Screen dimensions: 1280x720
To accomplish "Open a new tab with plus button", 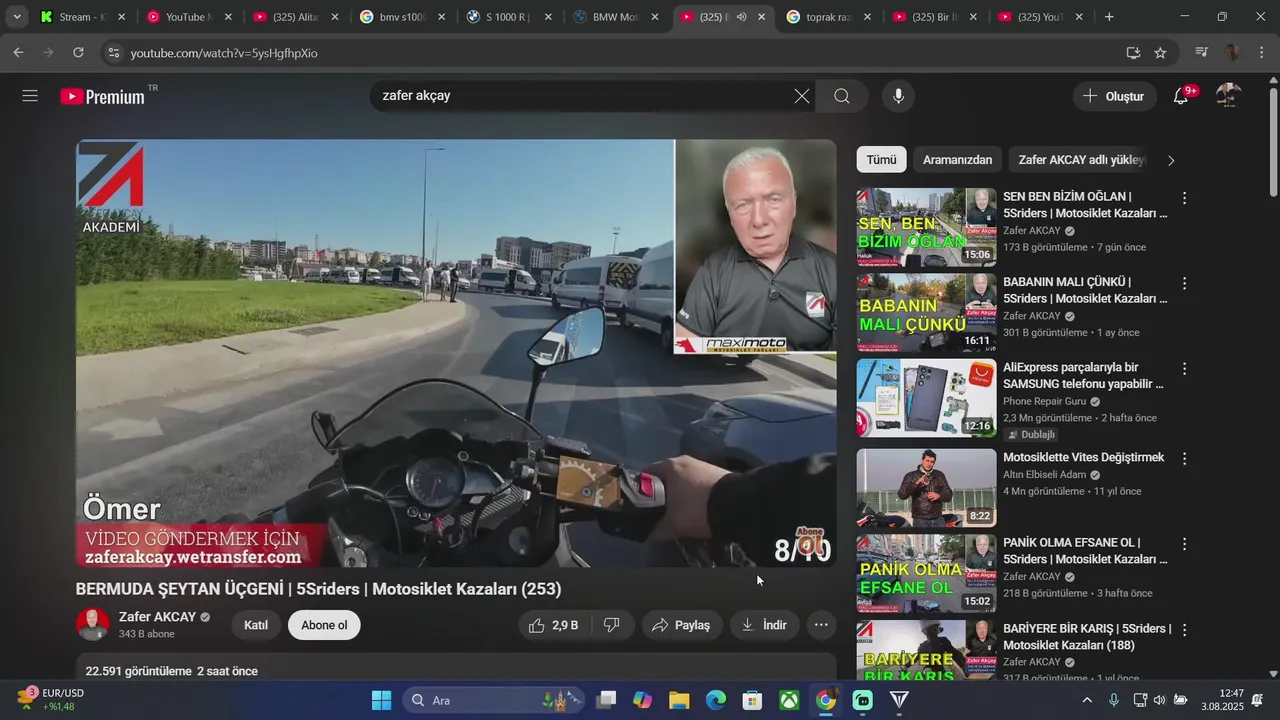I will coord(1109,17).
